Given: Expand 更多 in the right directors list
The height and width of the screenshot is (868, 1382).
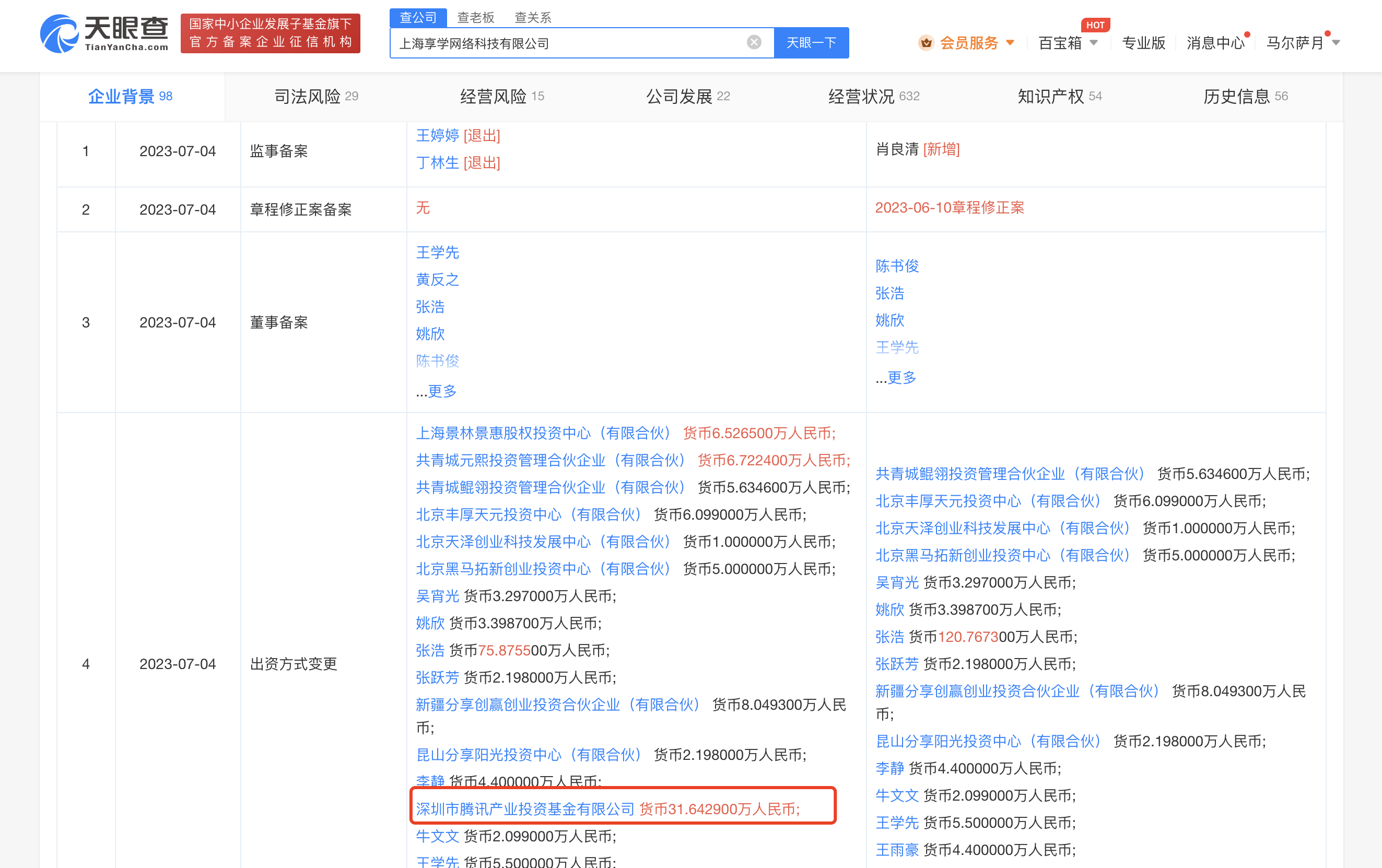Looking at the screenshot, I should [901, 378].
